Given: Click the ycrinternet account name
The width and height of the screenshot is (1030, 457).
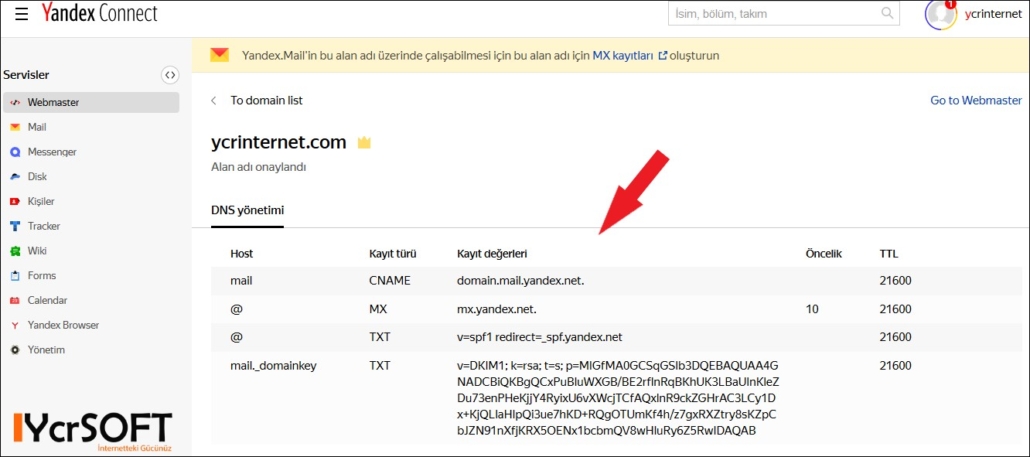Looking at the screenshot, I should coord(993,14).
